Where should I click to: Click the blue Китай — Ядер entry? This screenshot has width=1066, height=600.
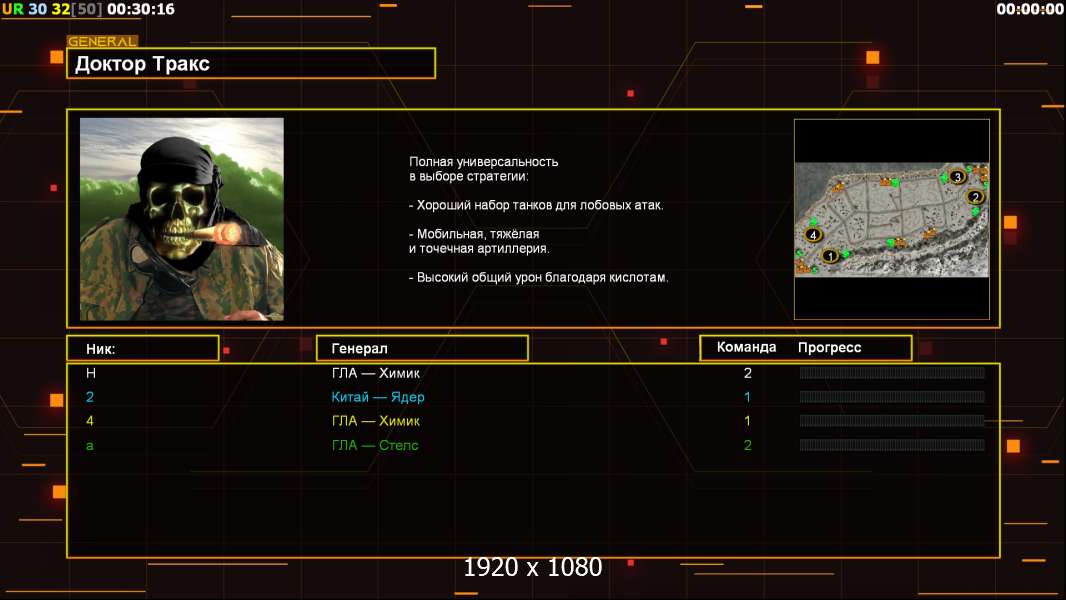[x=378, y=397]
